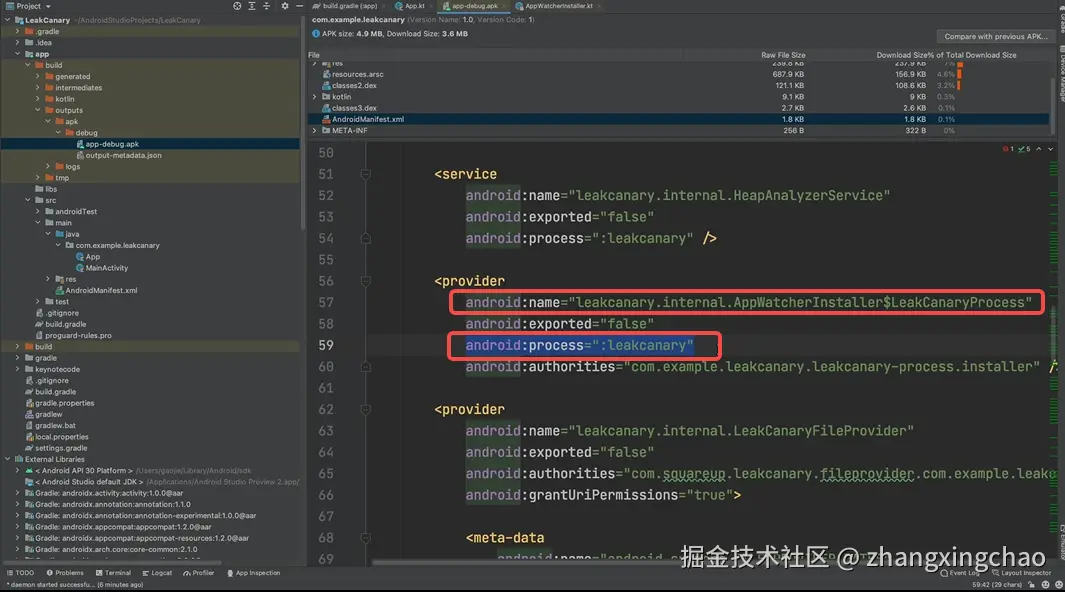Select the proguard-rules.pro file
This screenshot has width=1065, height=592.
click(74, 335)
